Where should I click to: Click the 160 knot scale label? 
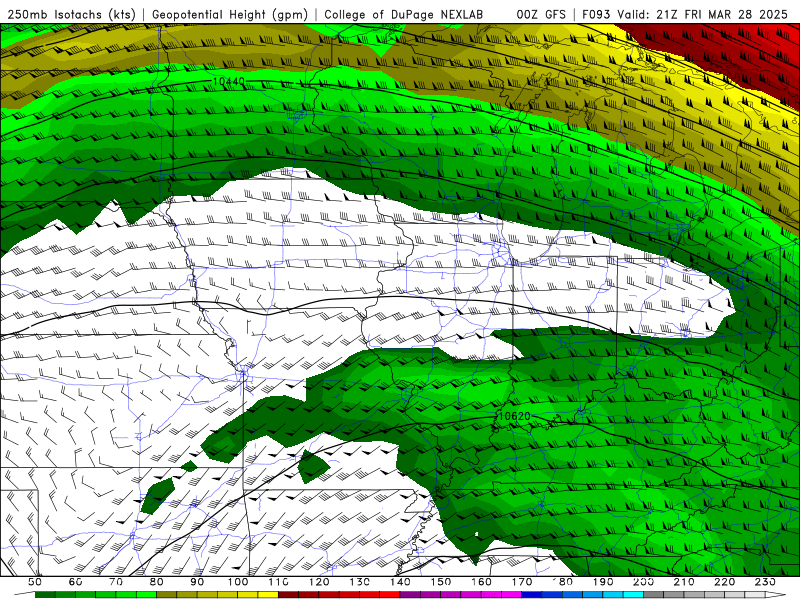481,582
